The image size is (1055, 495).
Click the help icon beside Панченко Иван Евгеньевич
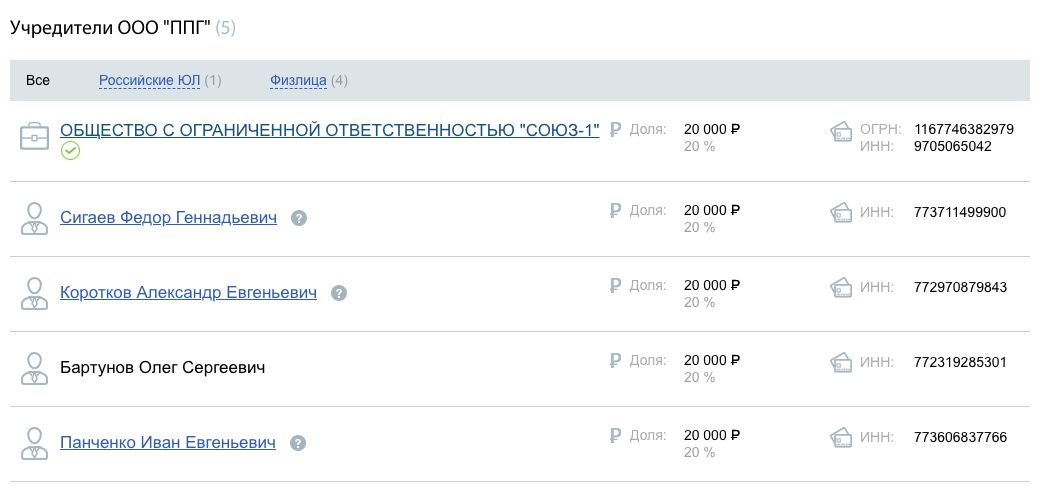[x=297, y=443]
